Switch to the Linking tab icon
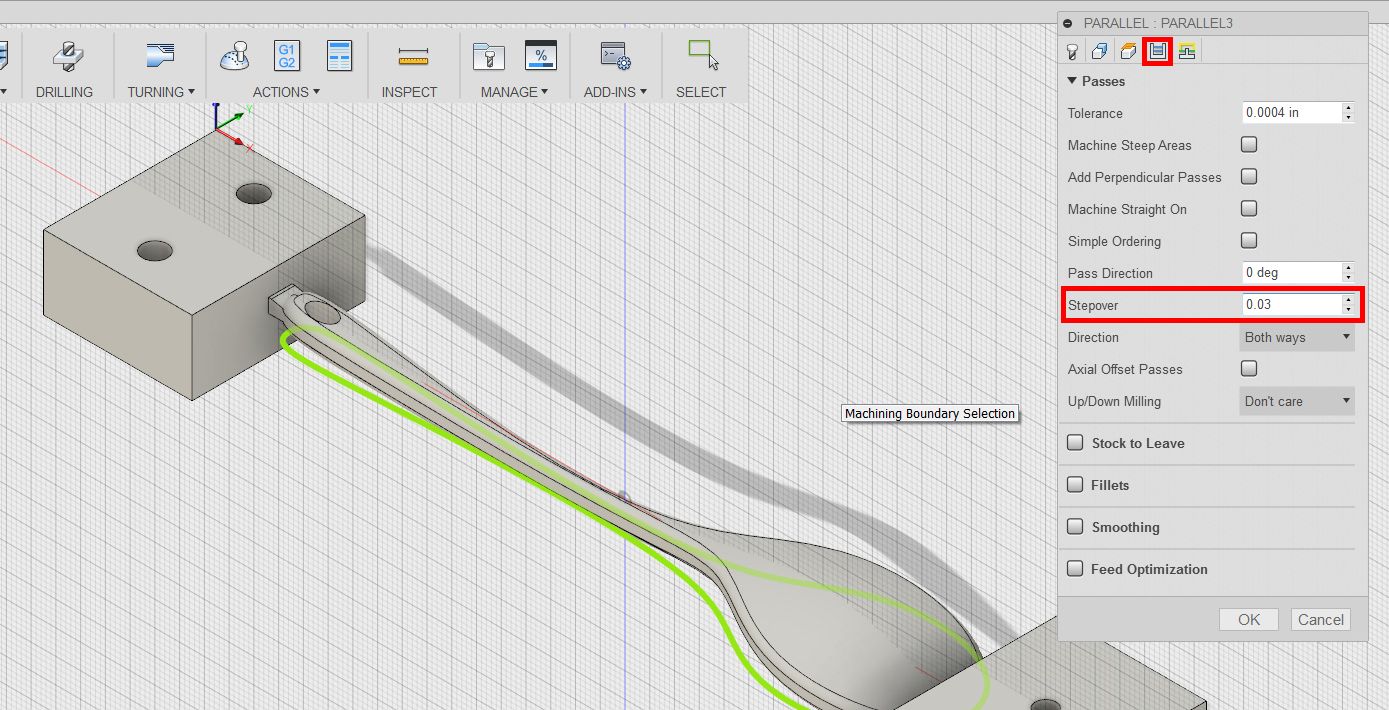Viewport: 1389px width, 710px height. pos(1187,51)
